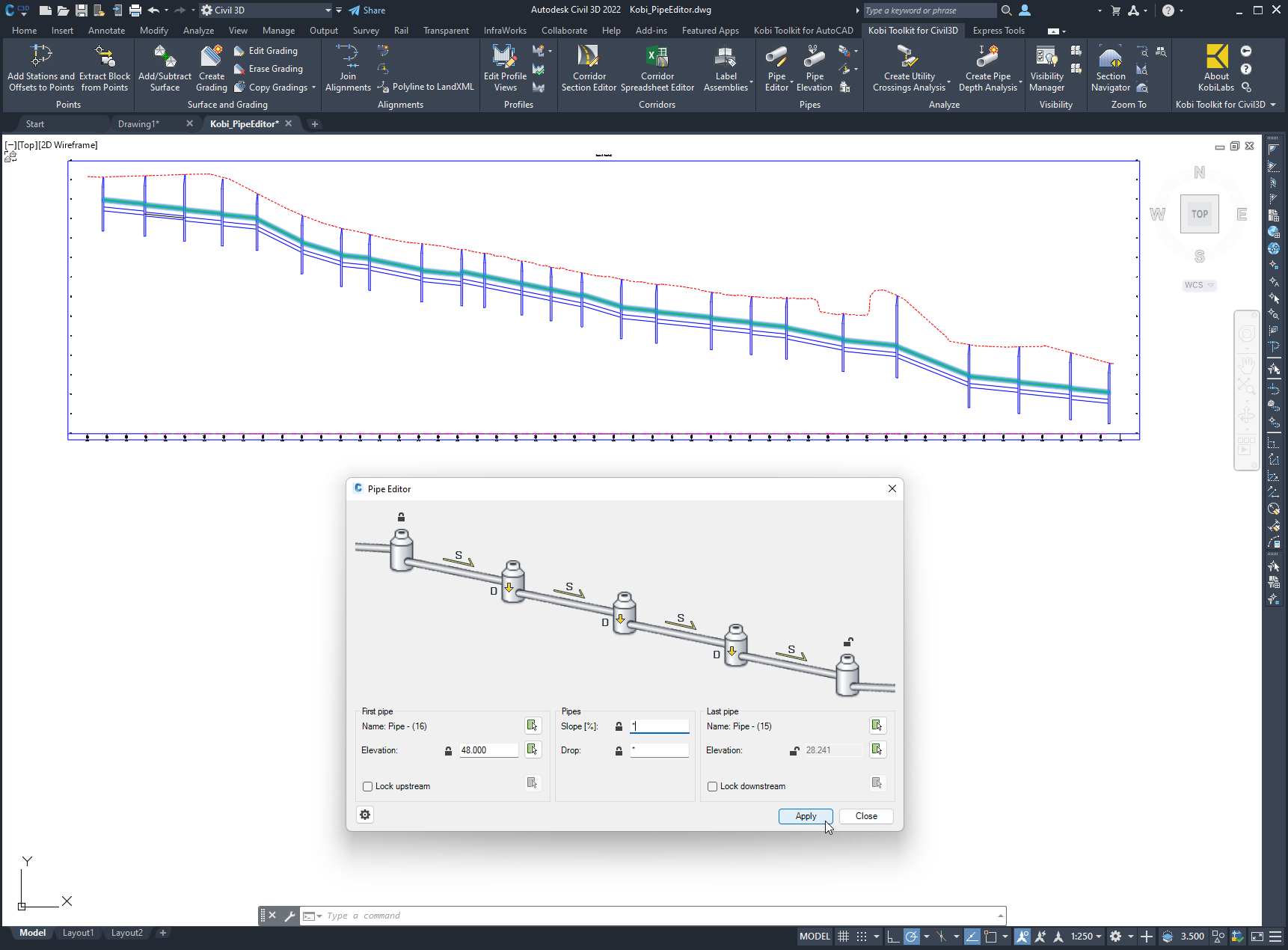Toggle the Slope lock padlock
The width and height of the screenshot is (1288, 950).
coord(619,726)
